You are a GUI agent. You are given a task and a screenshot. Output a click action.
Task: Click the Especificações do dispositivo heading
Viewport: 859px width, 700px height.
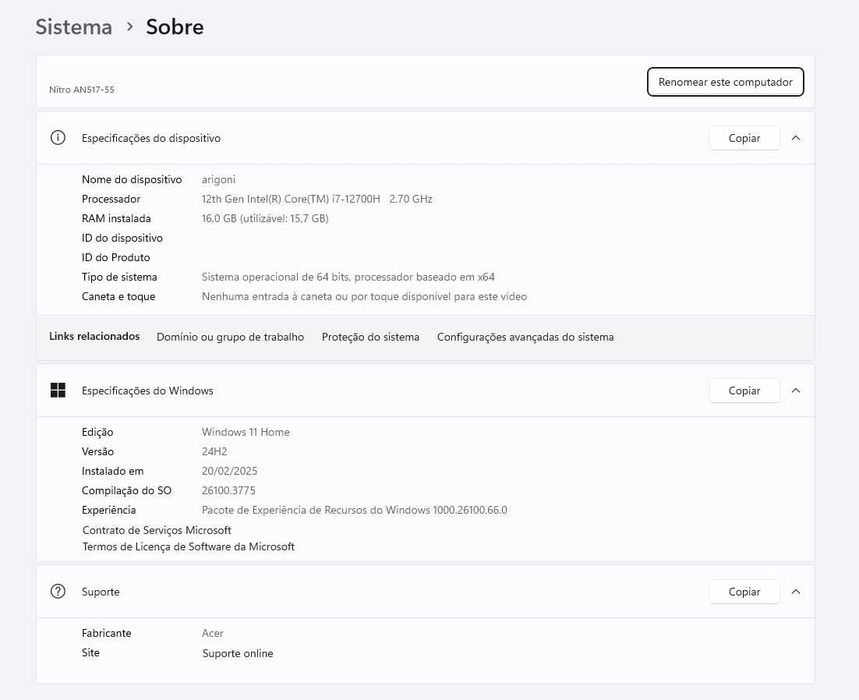click(151, 138)
